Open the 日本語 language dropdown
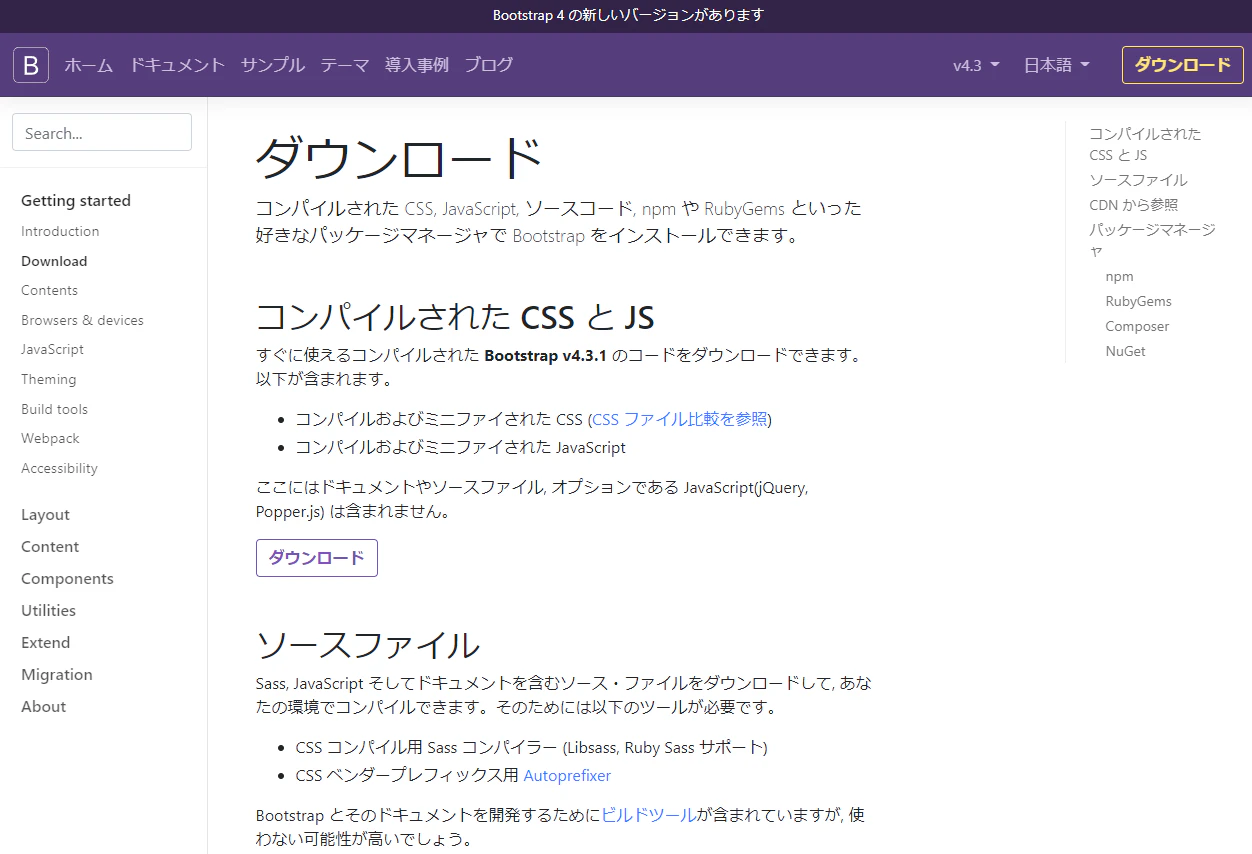 (x=1056, y=65)
